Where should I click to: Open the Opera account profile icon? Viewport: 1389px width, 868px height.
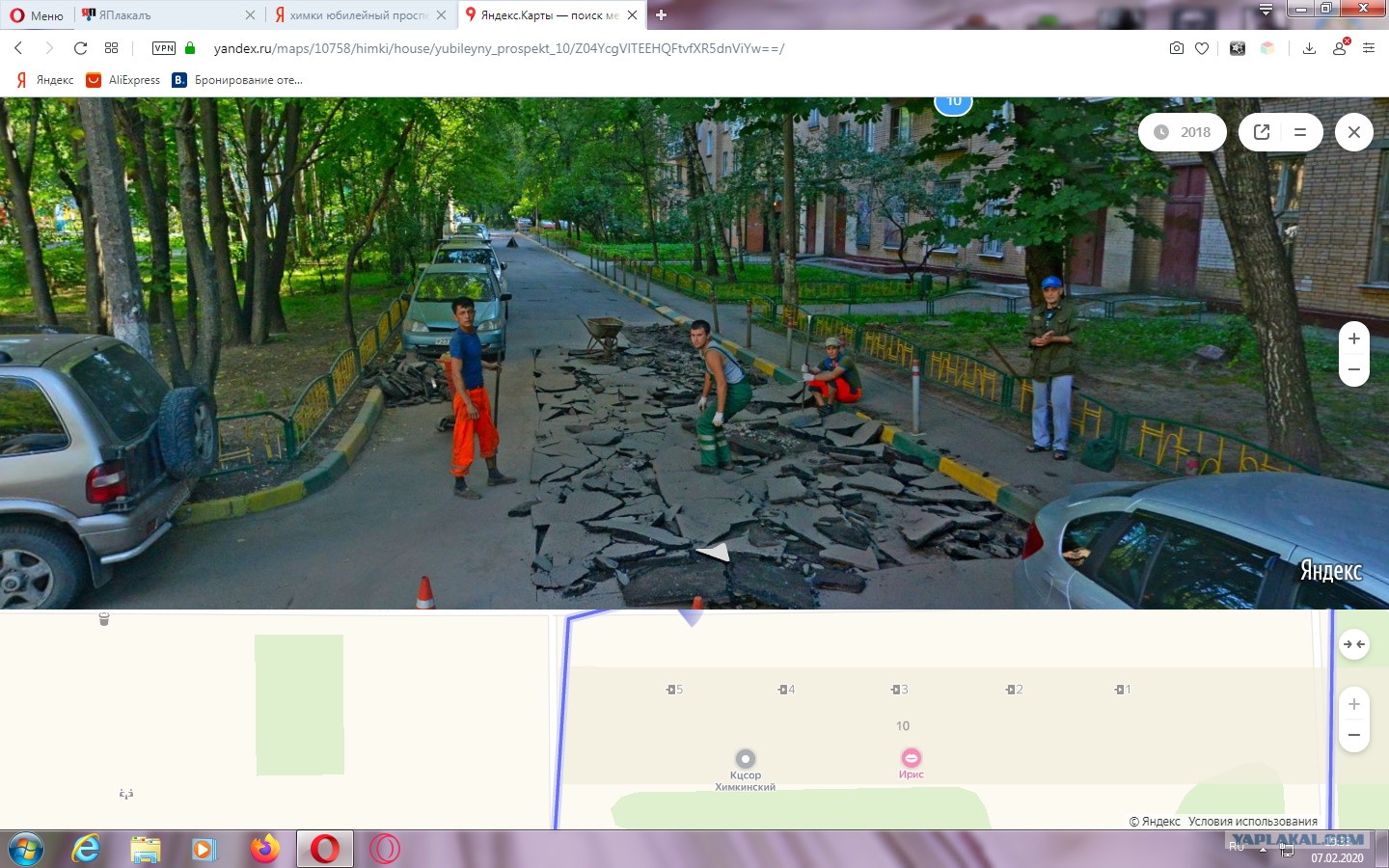coord(1340,48)
